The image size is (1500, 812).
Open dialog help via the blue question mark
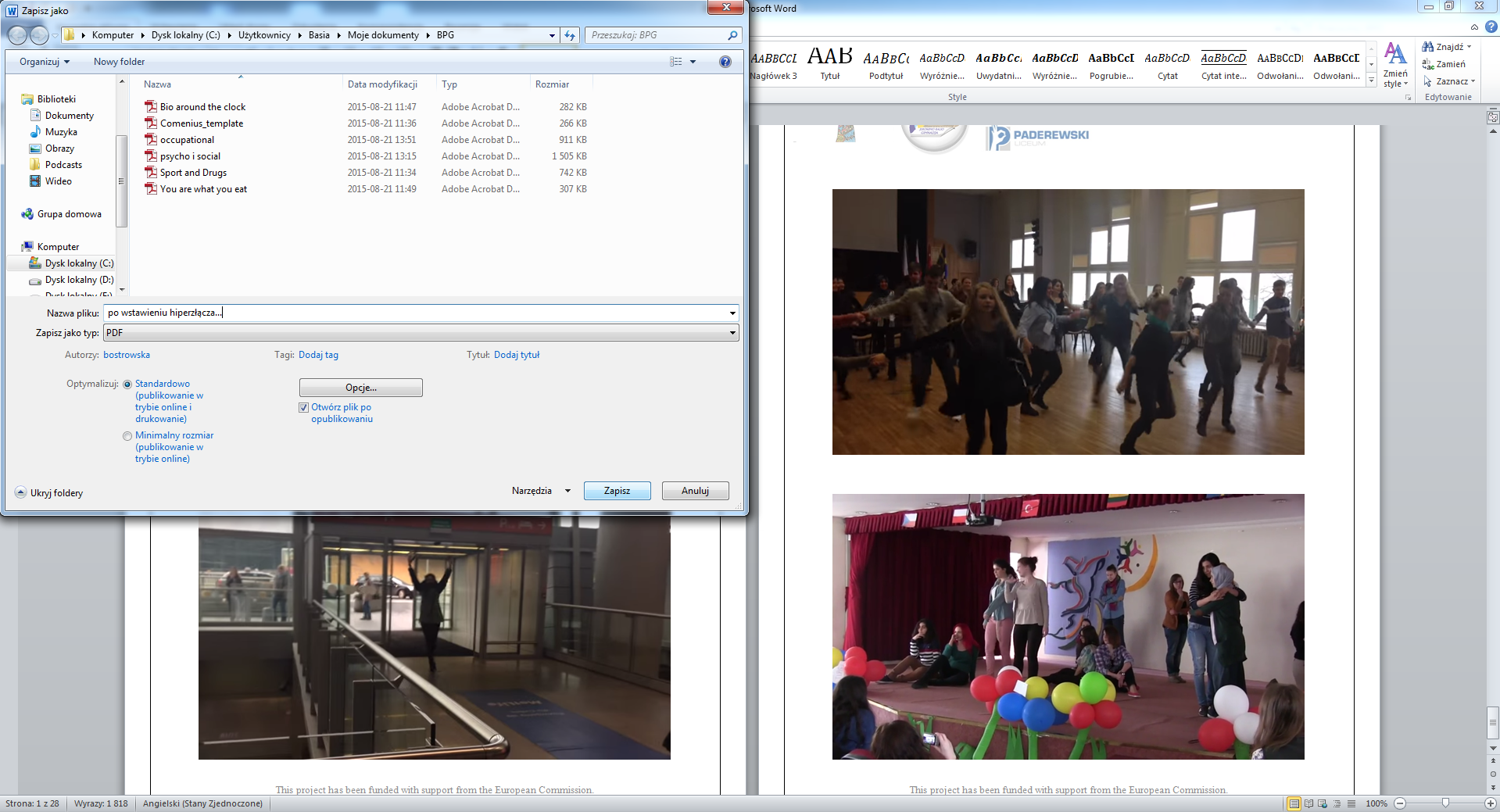click(725, 62)
